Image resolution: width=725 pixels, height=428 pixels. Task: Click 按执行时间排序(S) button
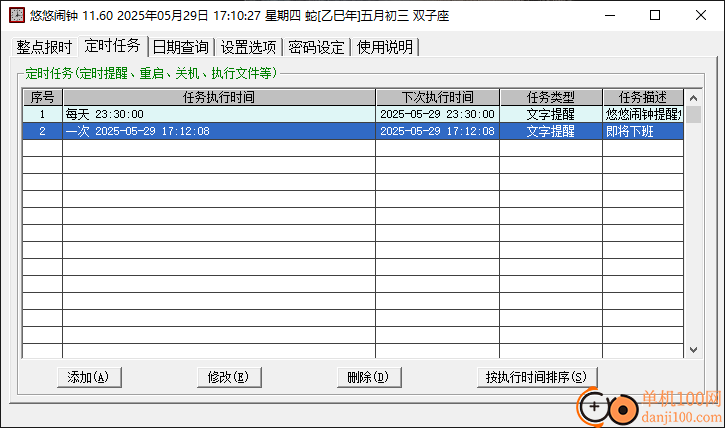[537, 377]
